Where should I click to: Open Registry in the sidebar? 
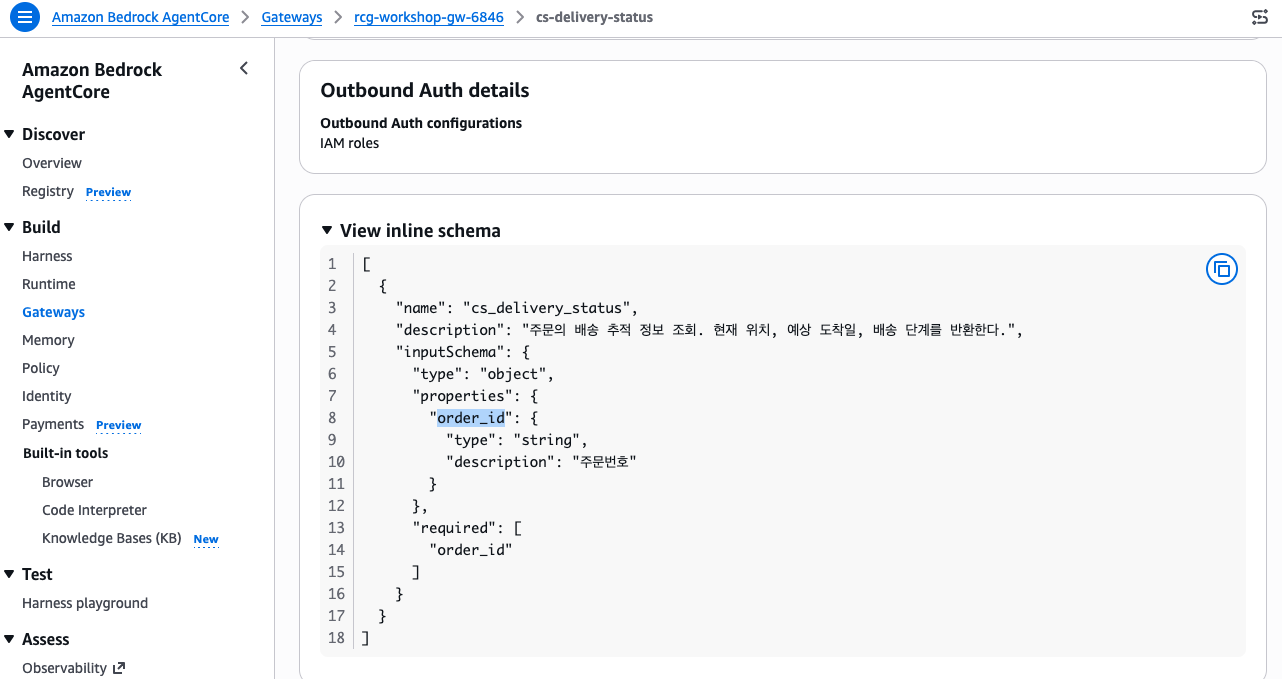point(48,191)
